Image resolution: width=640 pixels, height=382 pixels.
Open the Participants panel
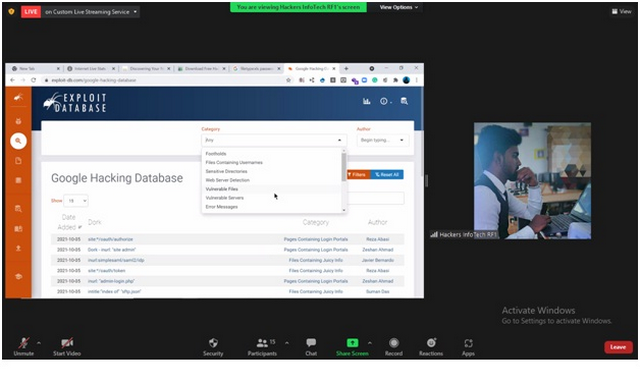(x=262, y=346)
